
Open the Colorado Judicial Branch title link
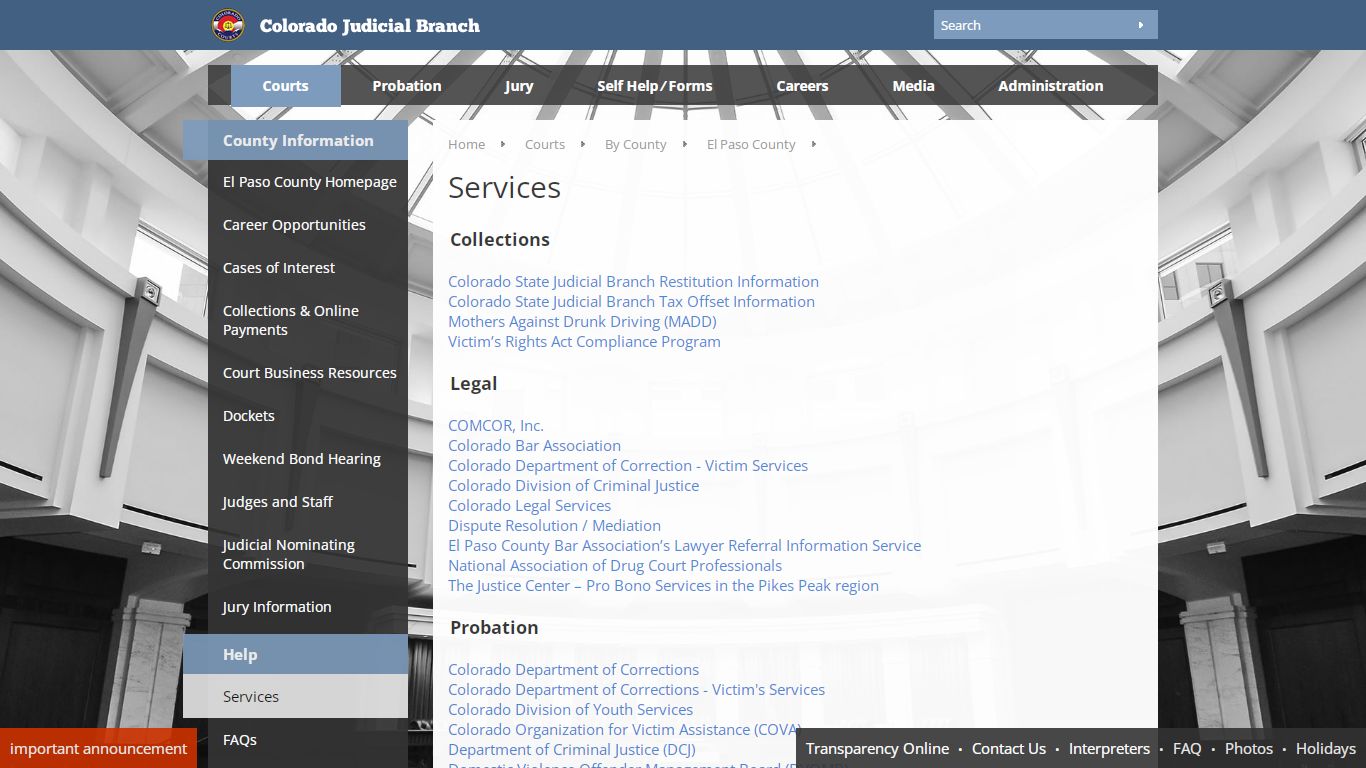[369, 26]
